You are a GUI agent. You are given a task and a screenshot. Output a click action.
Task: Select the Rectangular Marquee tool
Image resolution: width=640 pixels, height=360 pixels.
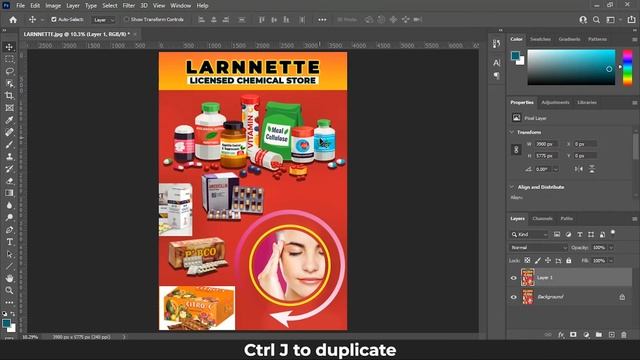(x=9, y=59)
